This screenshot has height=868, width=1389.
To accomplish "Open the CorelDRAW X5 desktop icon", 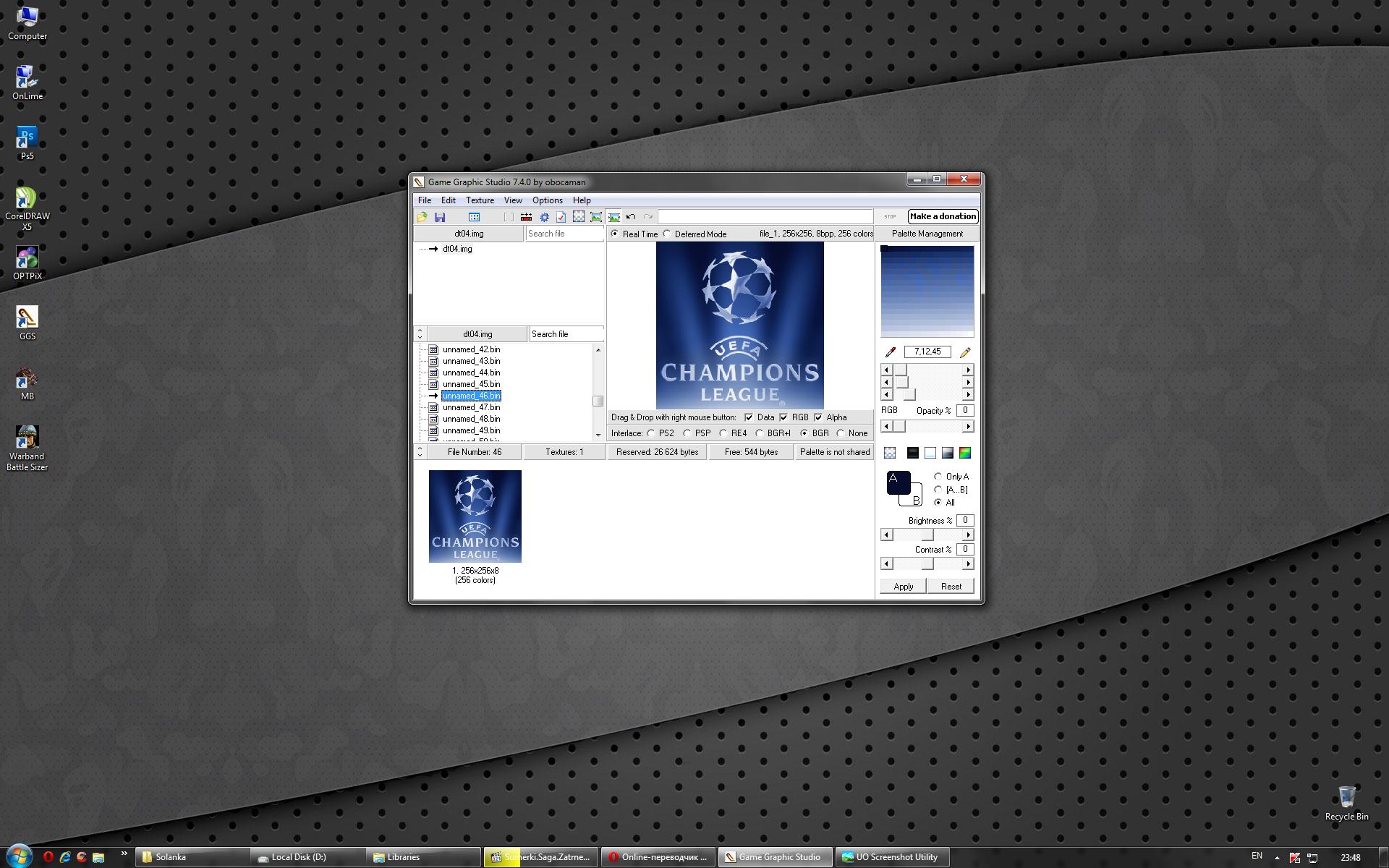I will pyautogui.click(x=27, y=209).
